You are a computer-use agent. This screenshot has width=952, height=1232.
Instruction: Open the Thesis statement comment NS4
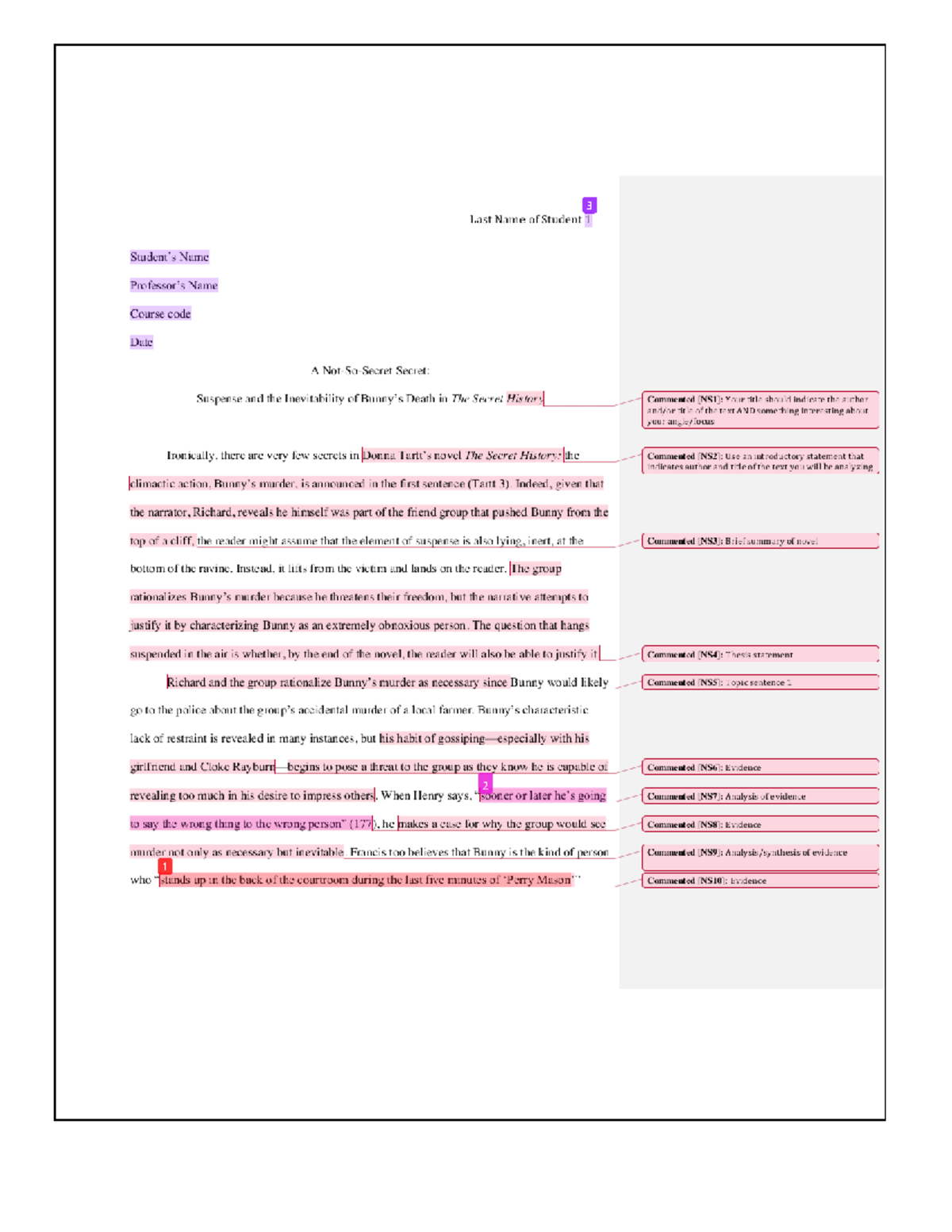click(760, 655)
